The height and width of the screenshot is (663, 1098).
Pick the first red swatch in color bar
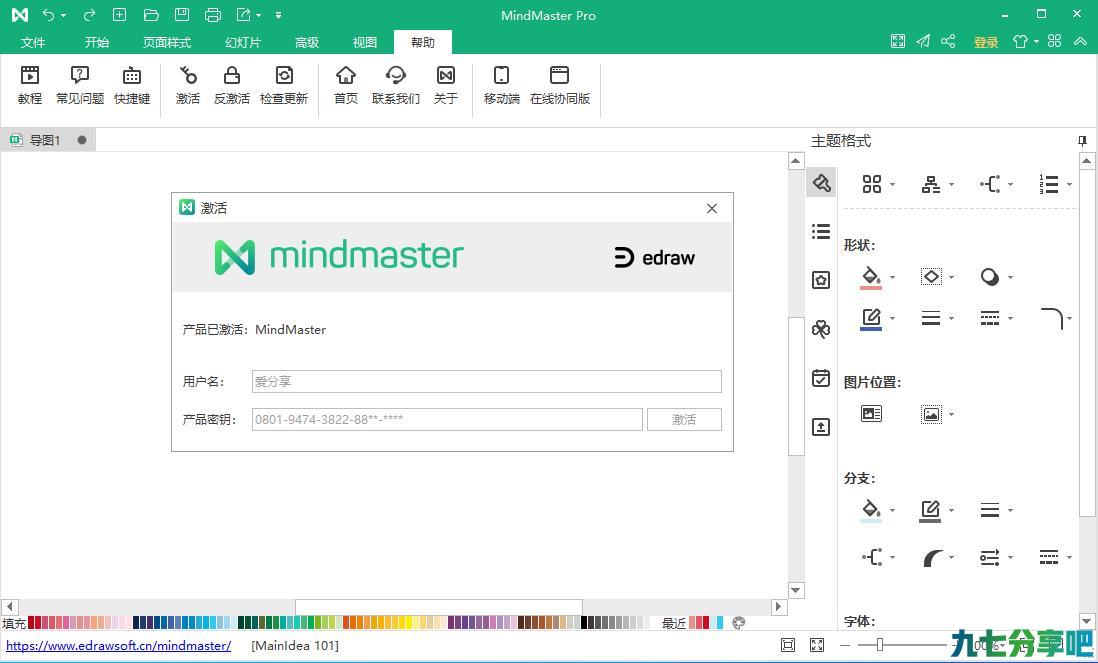click(x=31, y=622)
